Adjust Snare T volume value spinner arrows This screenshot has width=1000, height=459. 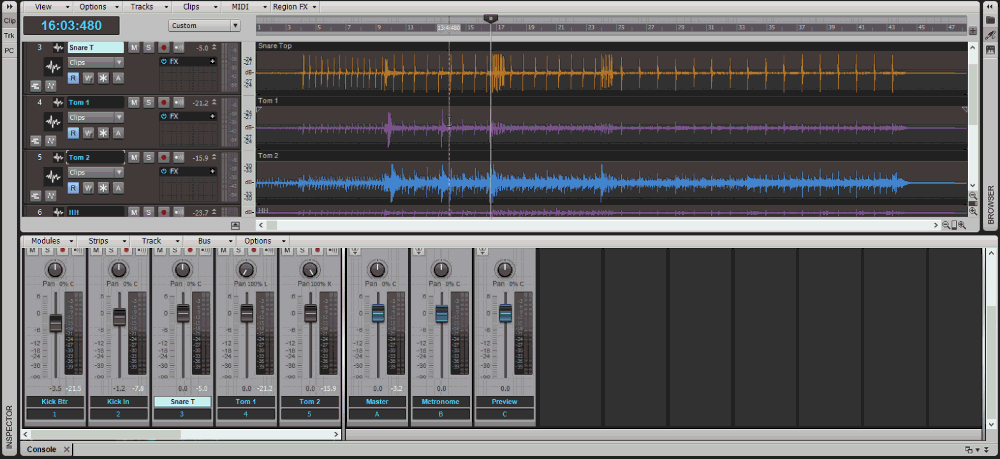pos(214,48)
